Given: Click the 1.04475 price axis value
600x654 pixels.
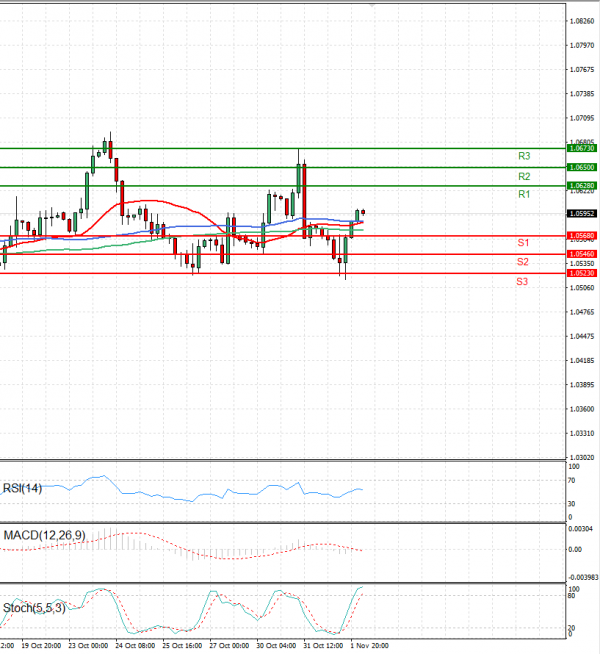Looking at the screenshot, I should pos(582,336).
